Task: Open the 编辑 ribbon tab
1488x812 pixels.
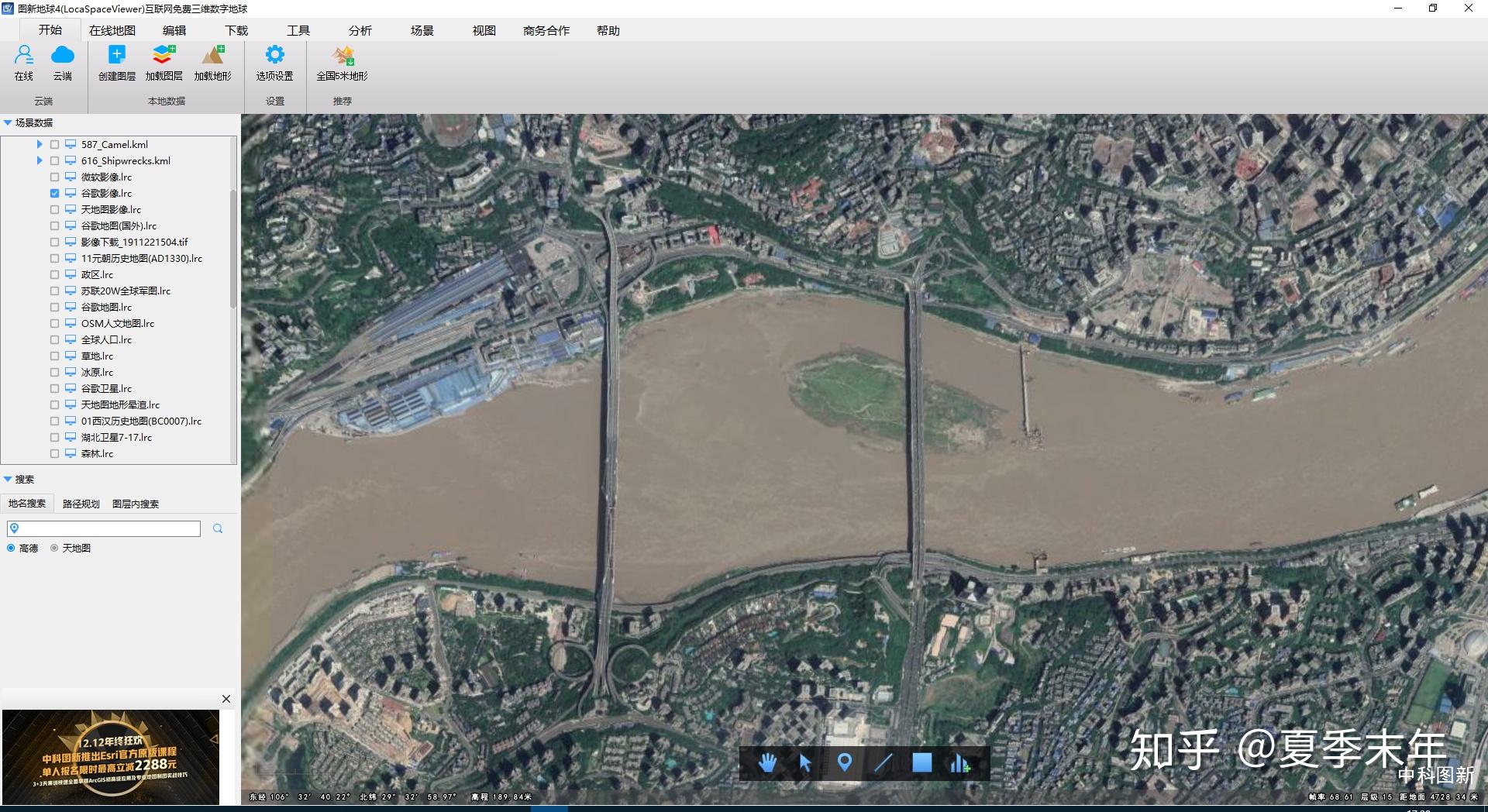Action: 174,30
